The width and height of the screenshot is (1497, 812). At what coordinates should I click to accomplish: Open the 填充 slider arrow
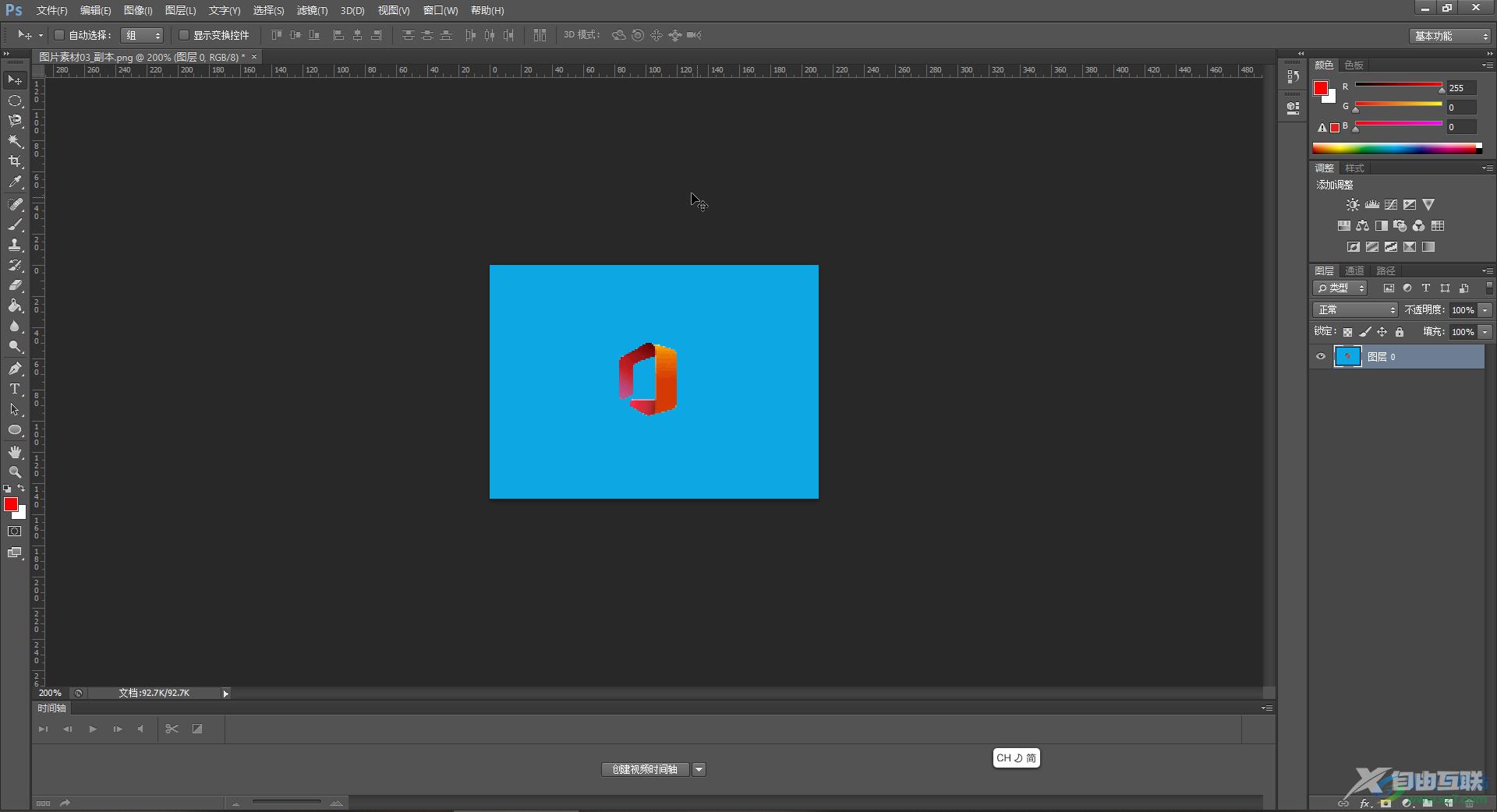click(1485, 332)
